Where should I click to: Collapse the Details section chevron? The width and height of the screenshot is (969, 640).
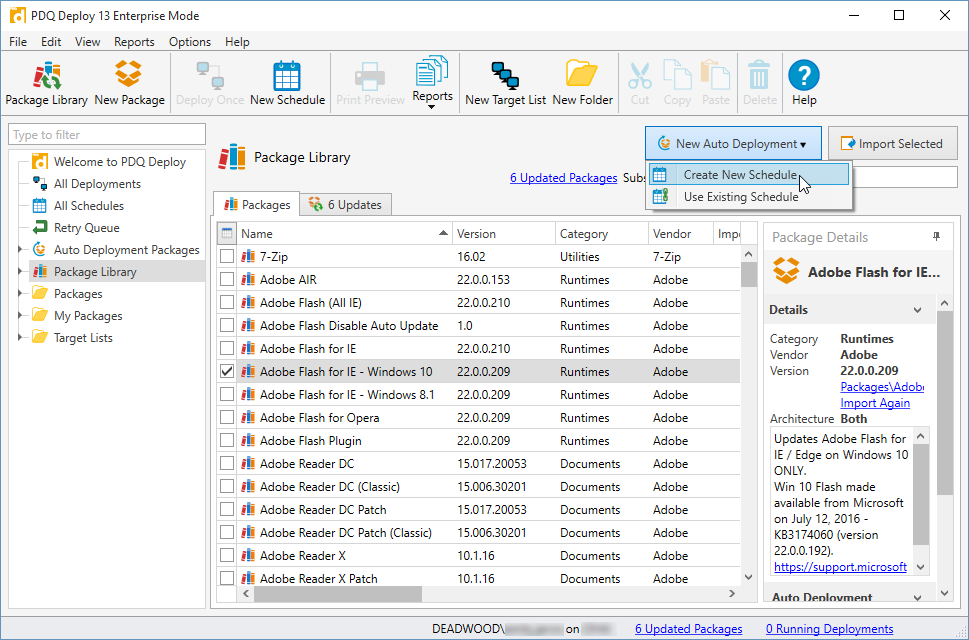click(x=918, y=310)
